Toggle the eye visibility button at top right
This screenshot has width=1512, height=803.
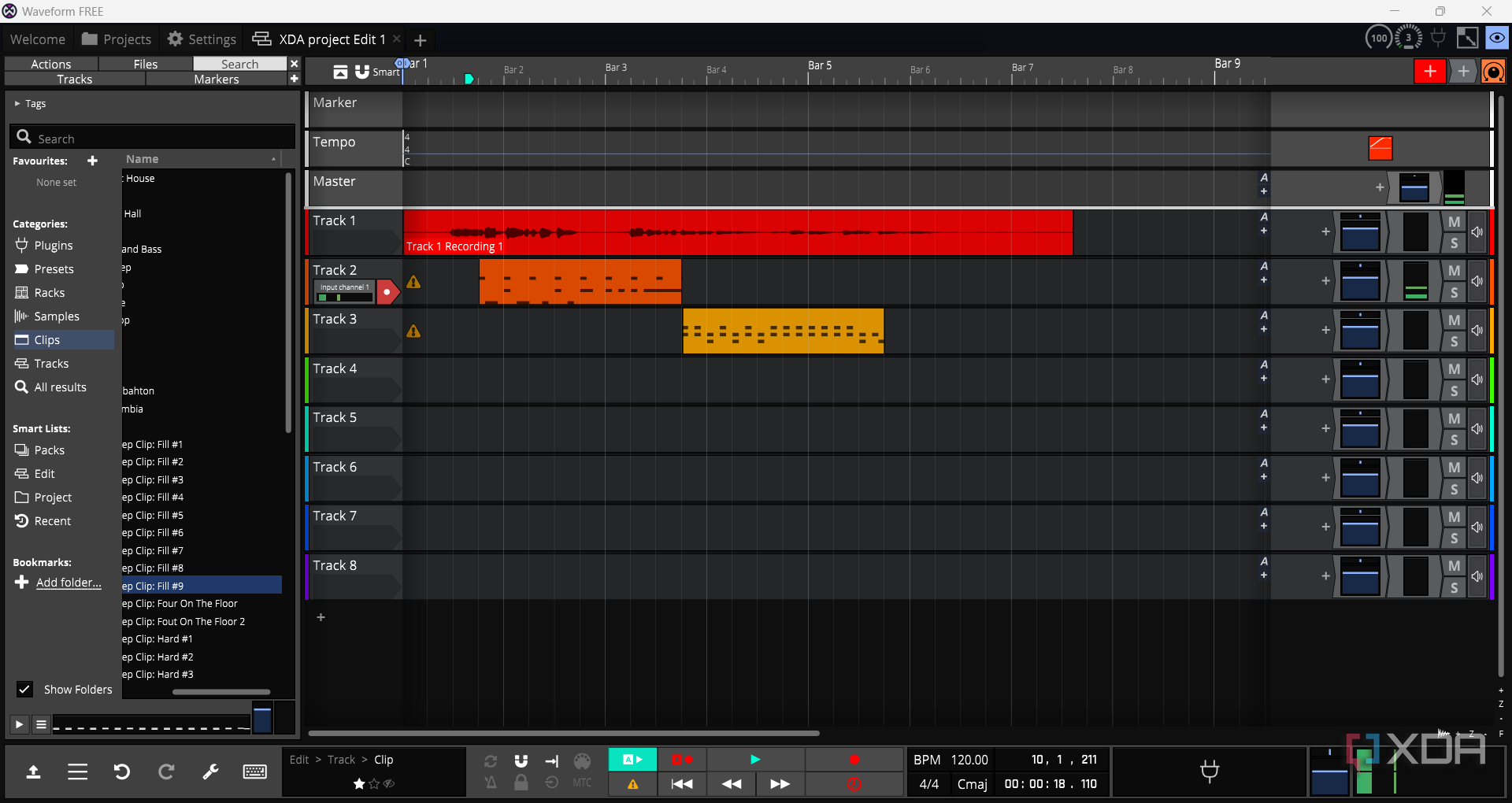[x=1496, y=38]
